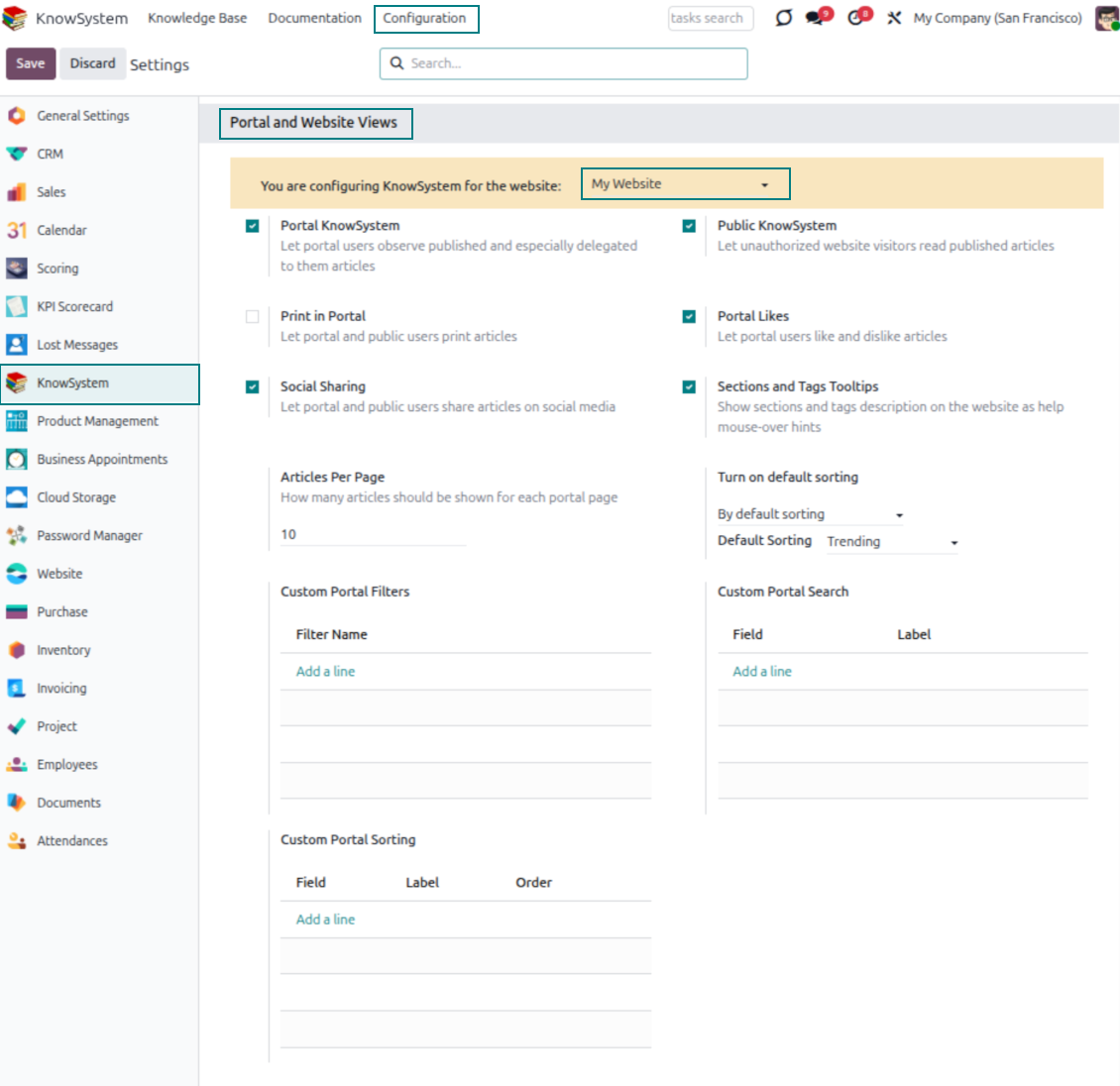The width and height of the screenshot is (1120, 1086).
Task: Enable the Print in Portal checkbox
Action: [x=253, y=317]
